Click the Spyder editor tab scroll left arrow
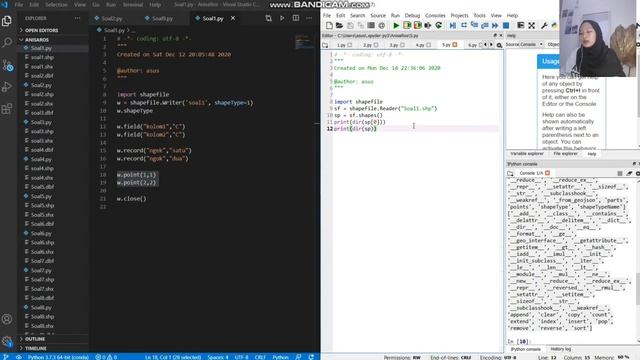 pos(485,45)
